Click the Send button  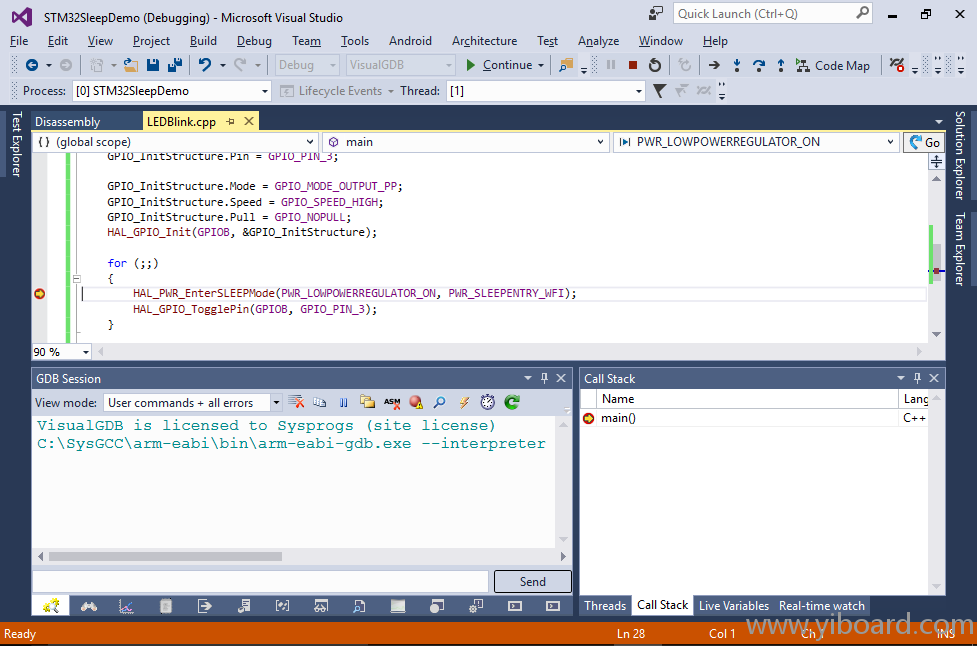[533, 582]
